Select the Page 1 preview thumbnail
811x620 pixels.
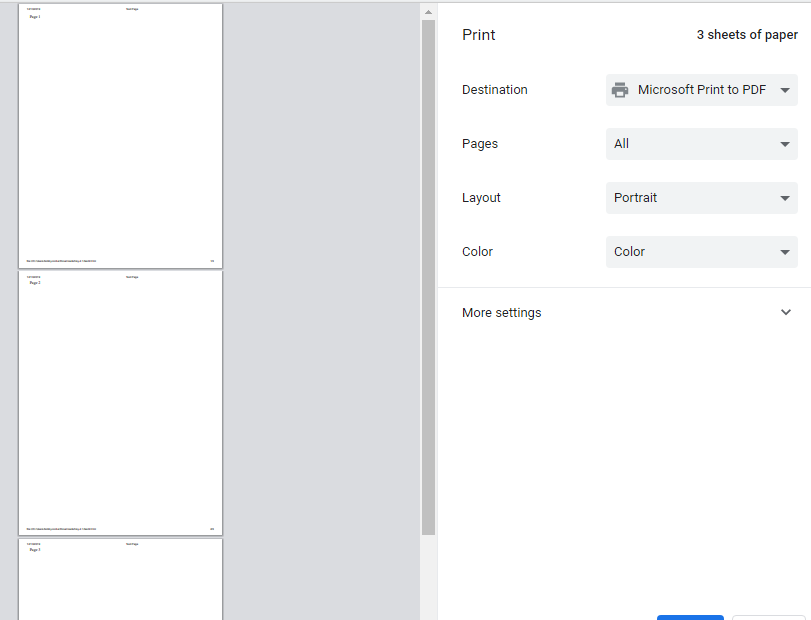(120, 136)
